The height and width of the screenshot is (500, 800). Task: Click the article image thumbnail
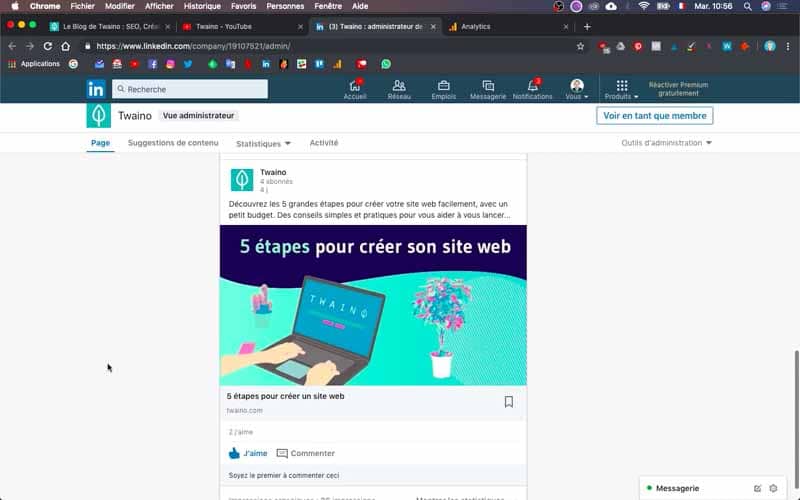tap(373, 305)
